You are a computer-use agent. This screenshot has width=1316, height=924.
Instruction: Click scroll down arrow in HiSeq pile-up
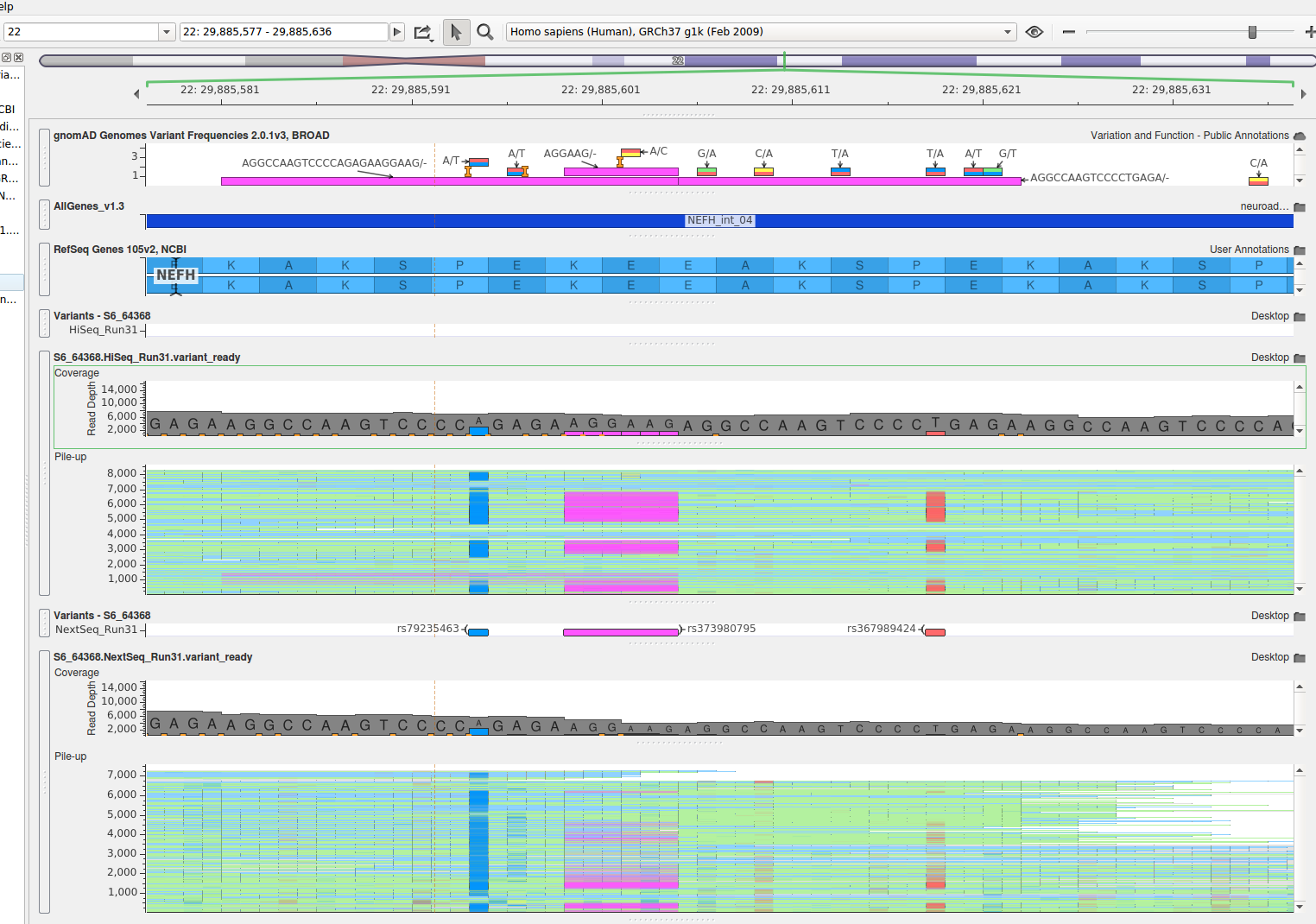pyautogui.click(x=1300, y=589)
